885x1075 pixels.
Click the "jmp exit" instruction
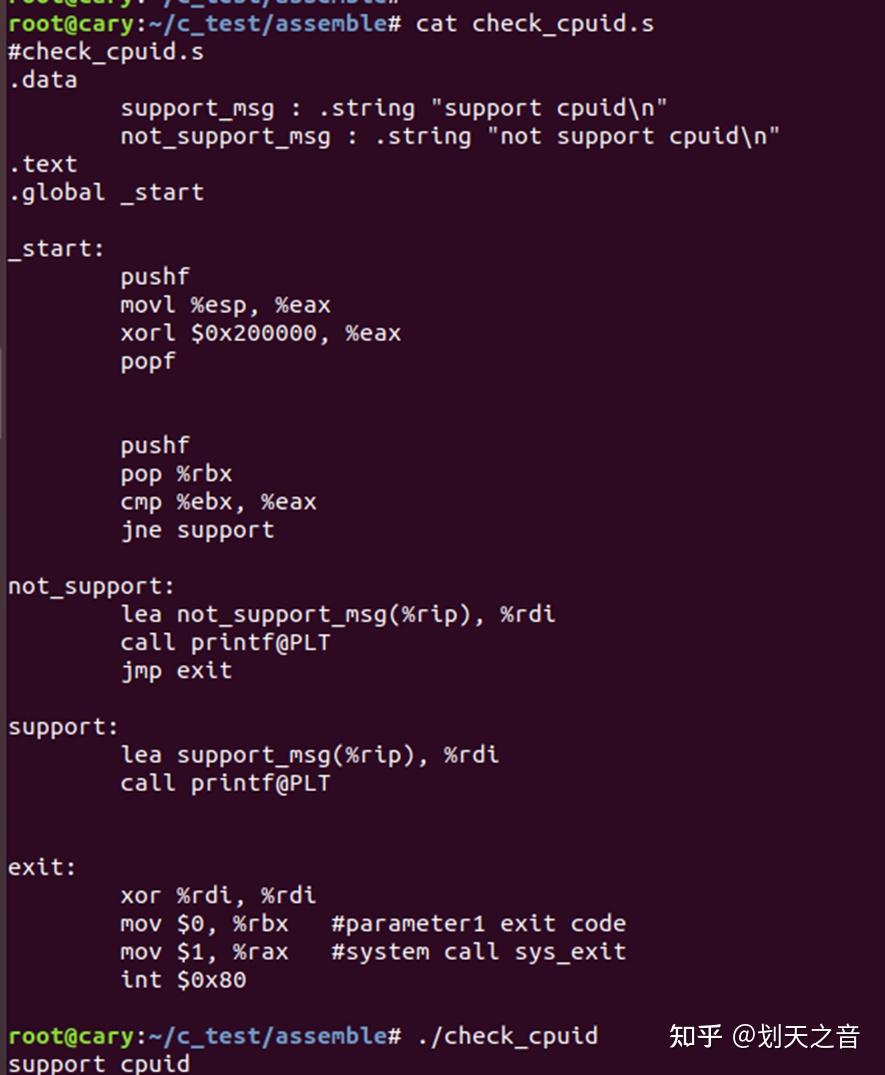[176, 670]
